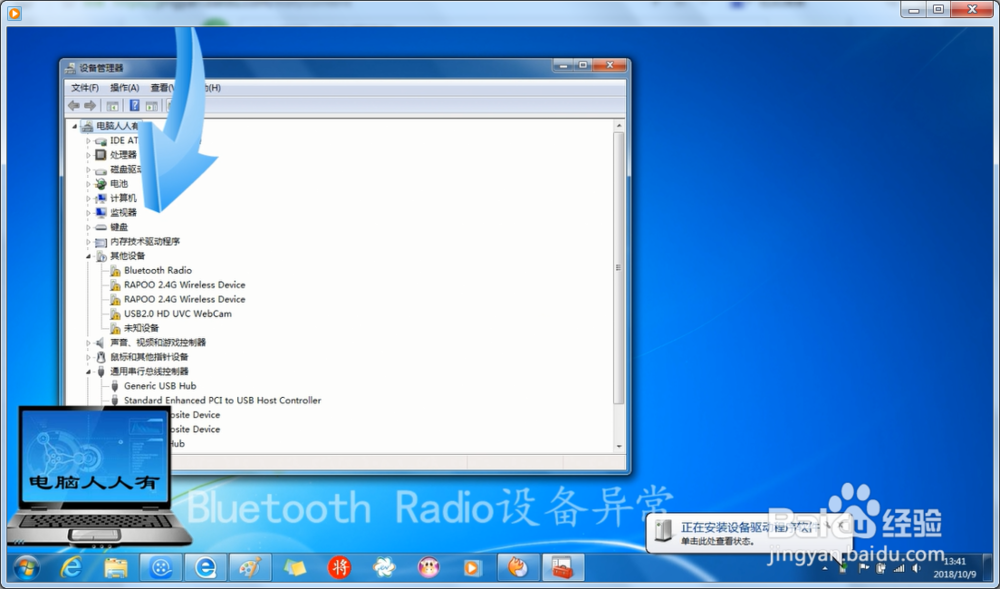
Task: Select the 鼠标和其他指针设备 mouse icon
Action: pyautogui.click(x=101, y=357)
